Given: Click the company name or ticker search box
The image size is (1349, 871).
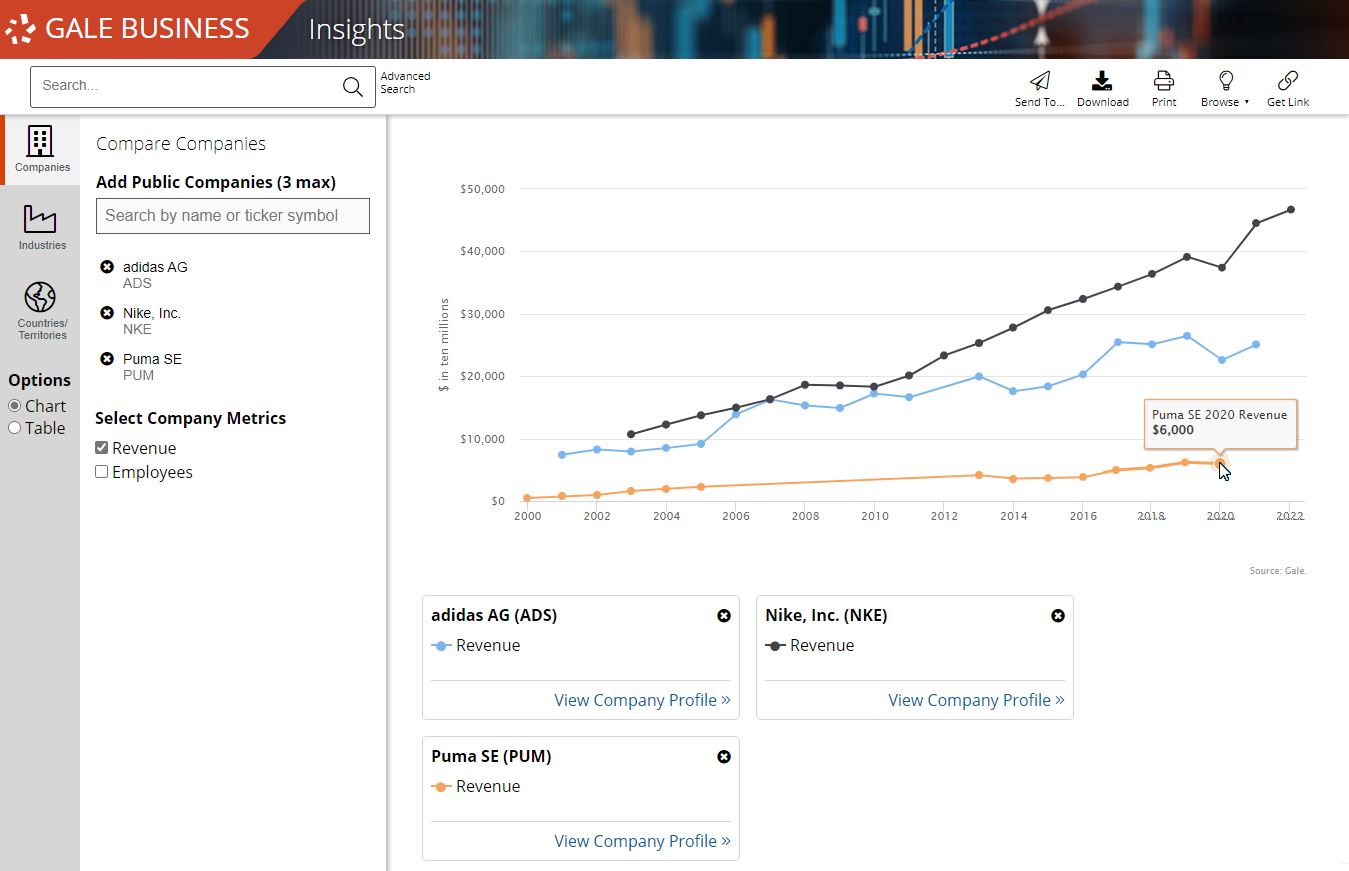Looking at the screenshot, I should coord(233,216).
